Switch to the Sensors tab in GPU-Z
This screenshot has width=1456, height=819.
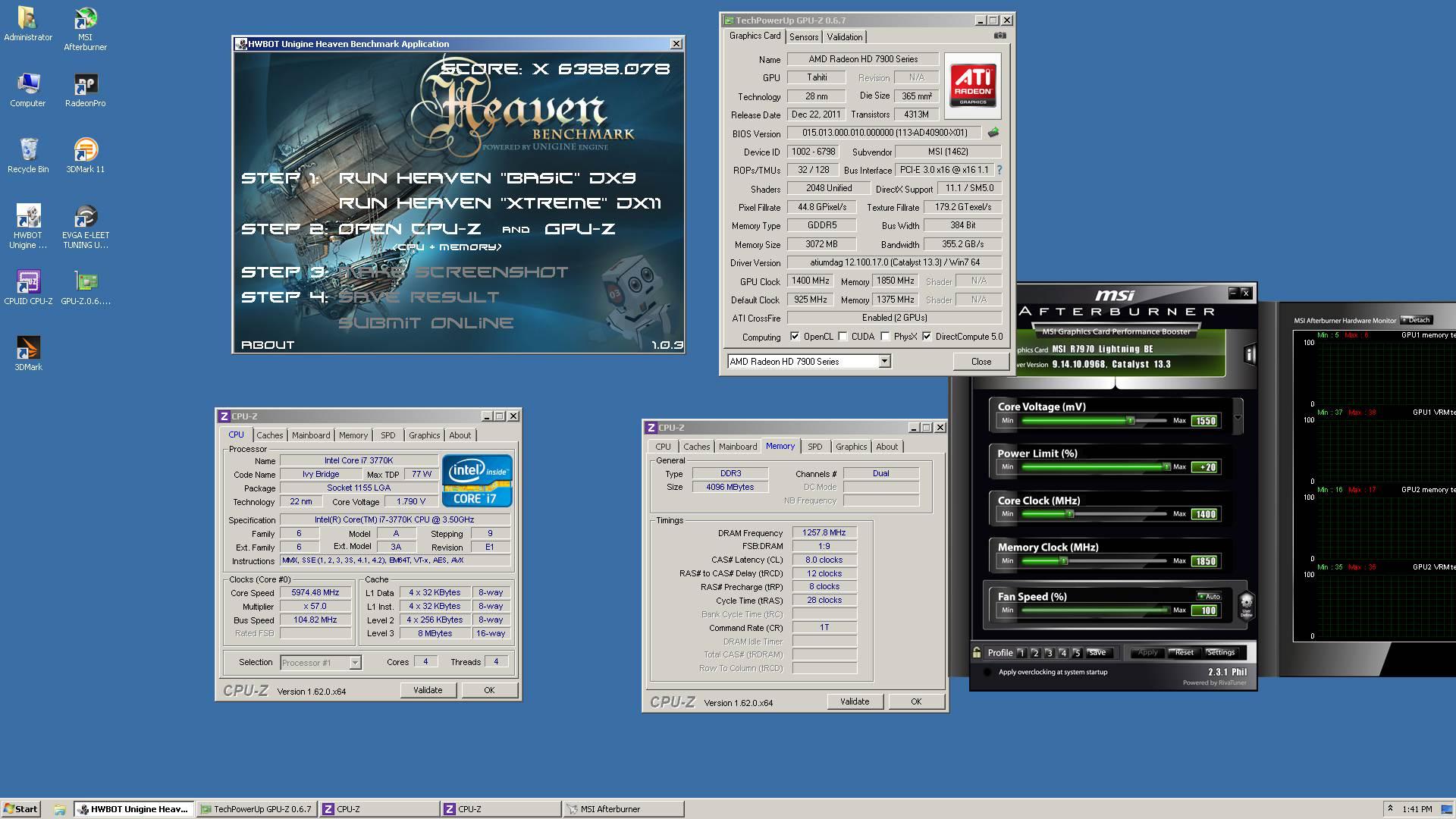pyautogui.click(x=803, y=36)
